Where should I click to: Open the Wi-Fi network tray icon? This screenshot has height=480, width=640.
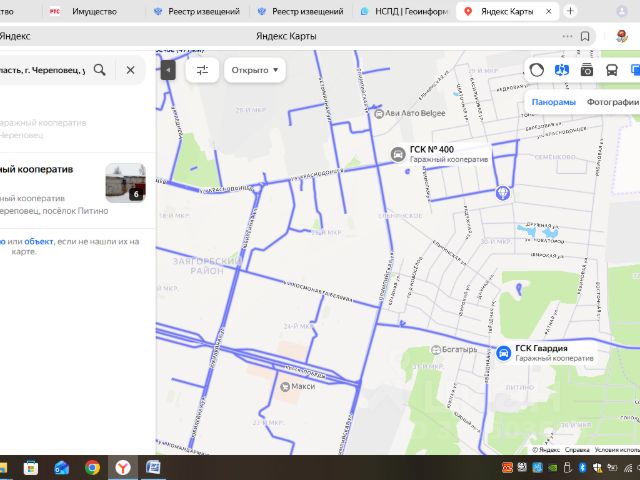click(x=628, y=468)
